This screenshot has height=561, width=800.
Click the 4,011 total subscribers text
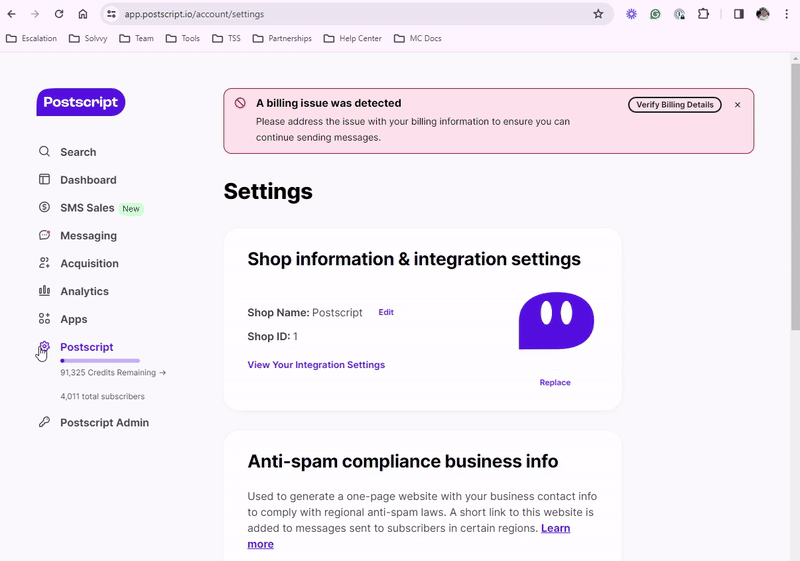tap(103, 396)
